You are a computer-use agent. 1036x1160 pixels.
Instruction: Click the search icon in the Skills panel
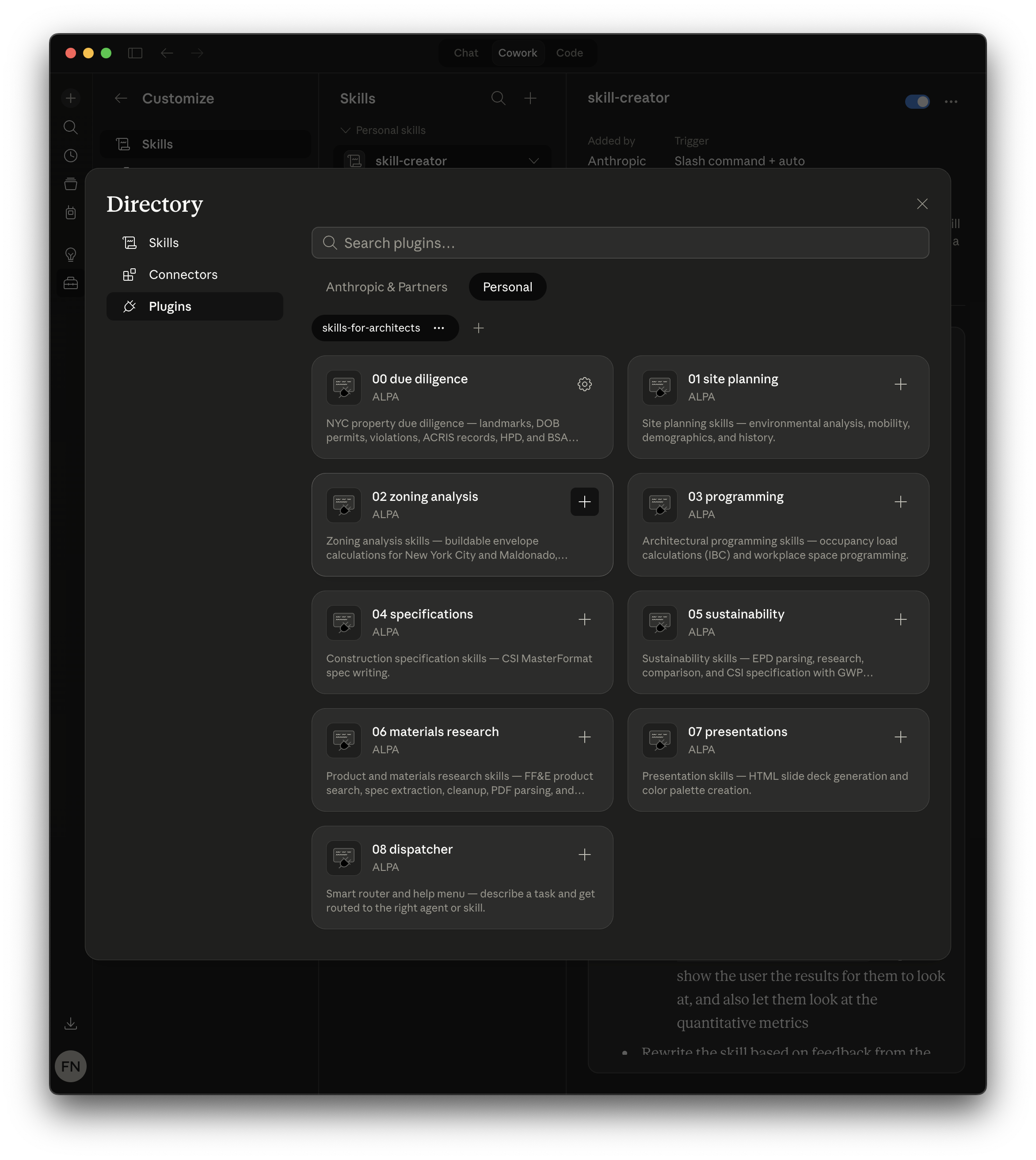(498, 98)
